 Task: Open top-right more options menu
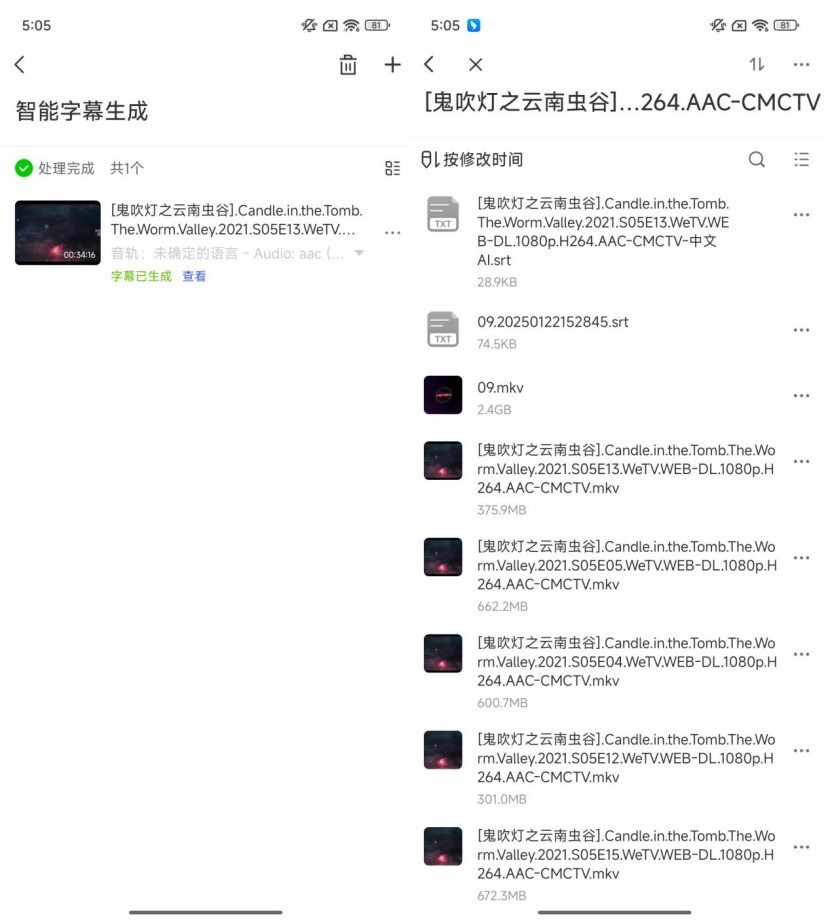tap(801, 65)
